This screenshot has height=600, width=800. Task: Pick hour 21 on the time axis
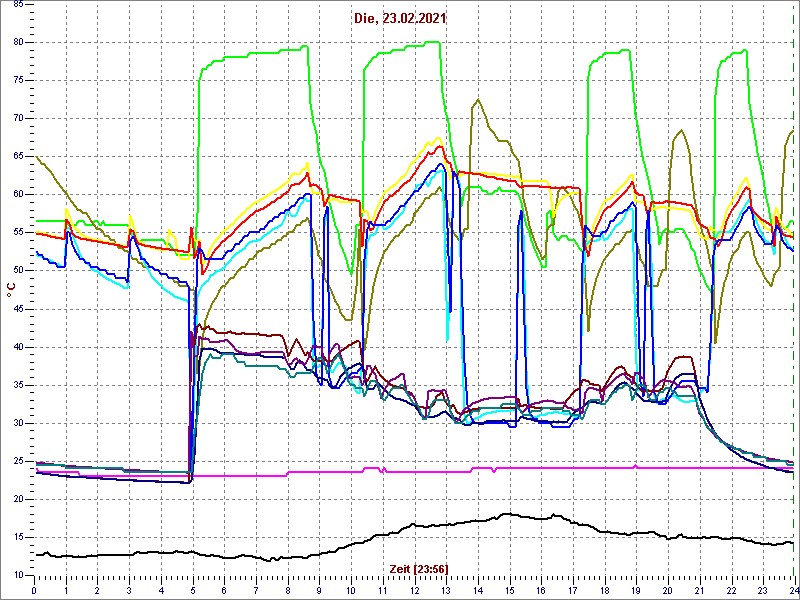tap(699, 590)
